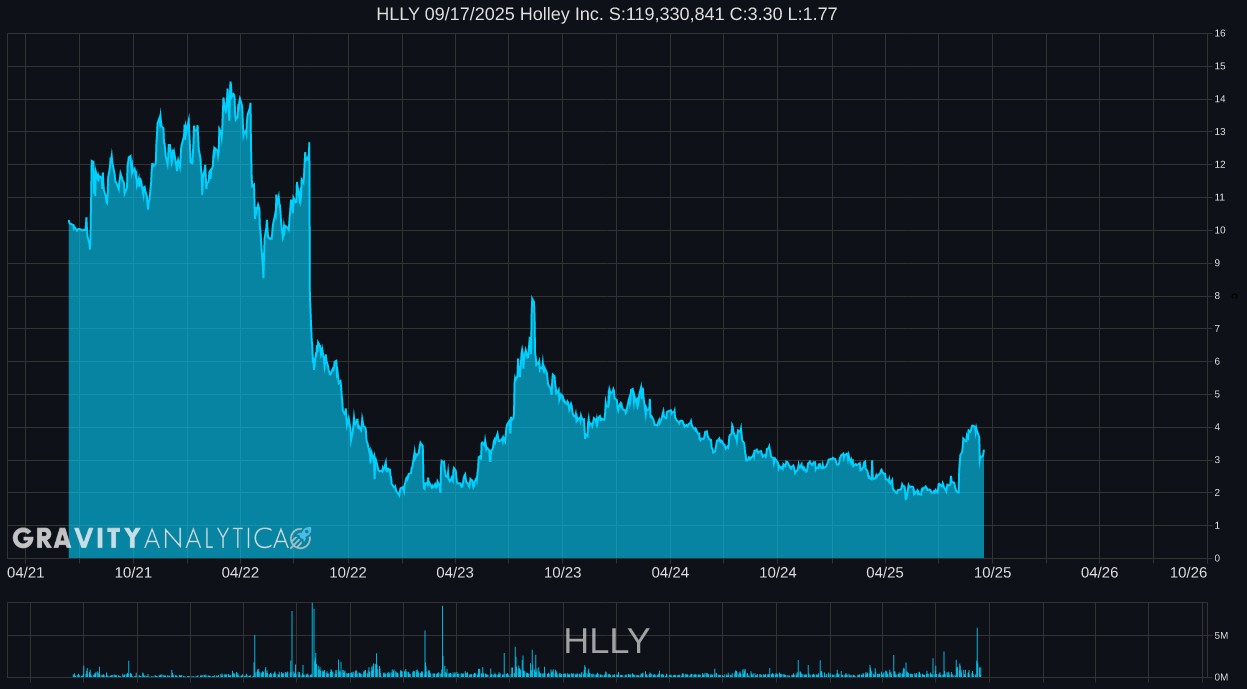Click the 04/22 x-axis date label
The image size is (1247, 689).
point(240,572)
